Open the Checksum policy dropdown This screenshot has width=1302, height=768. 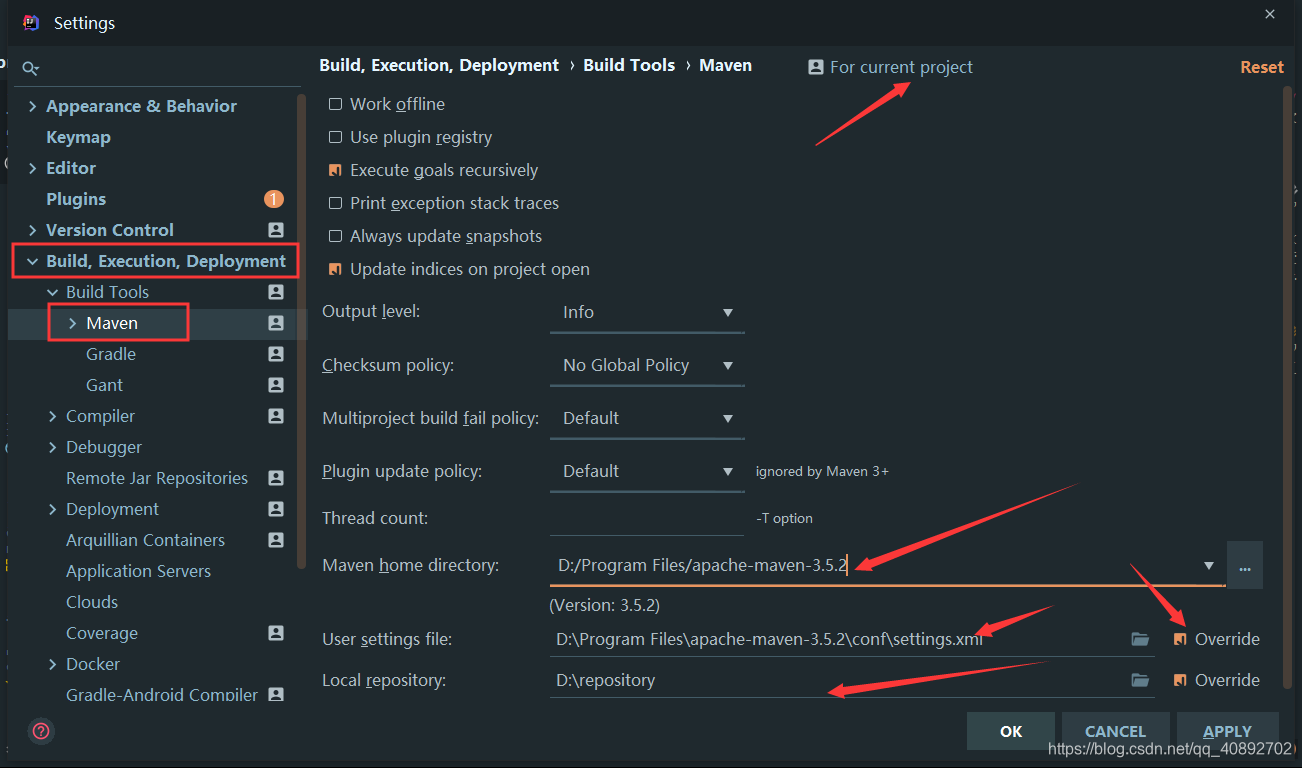tap(647, 366)
